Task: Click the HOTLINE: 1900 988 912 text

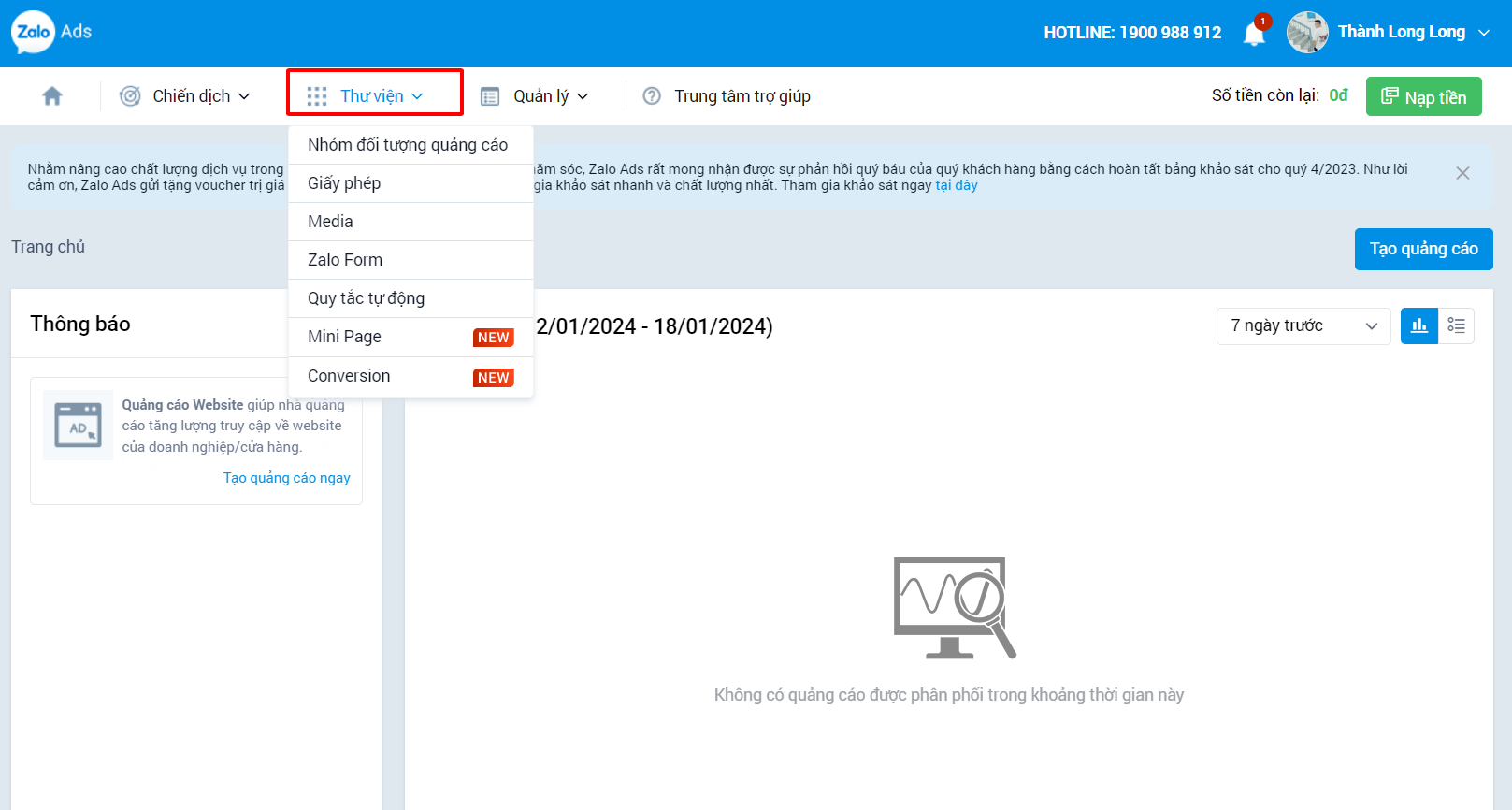Action: pos(1132,33)
